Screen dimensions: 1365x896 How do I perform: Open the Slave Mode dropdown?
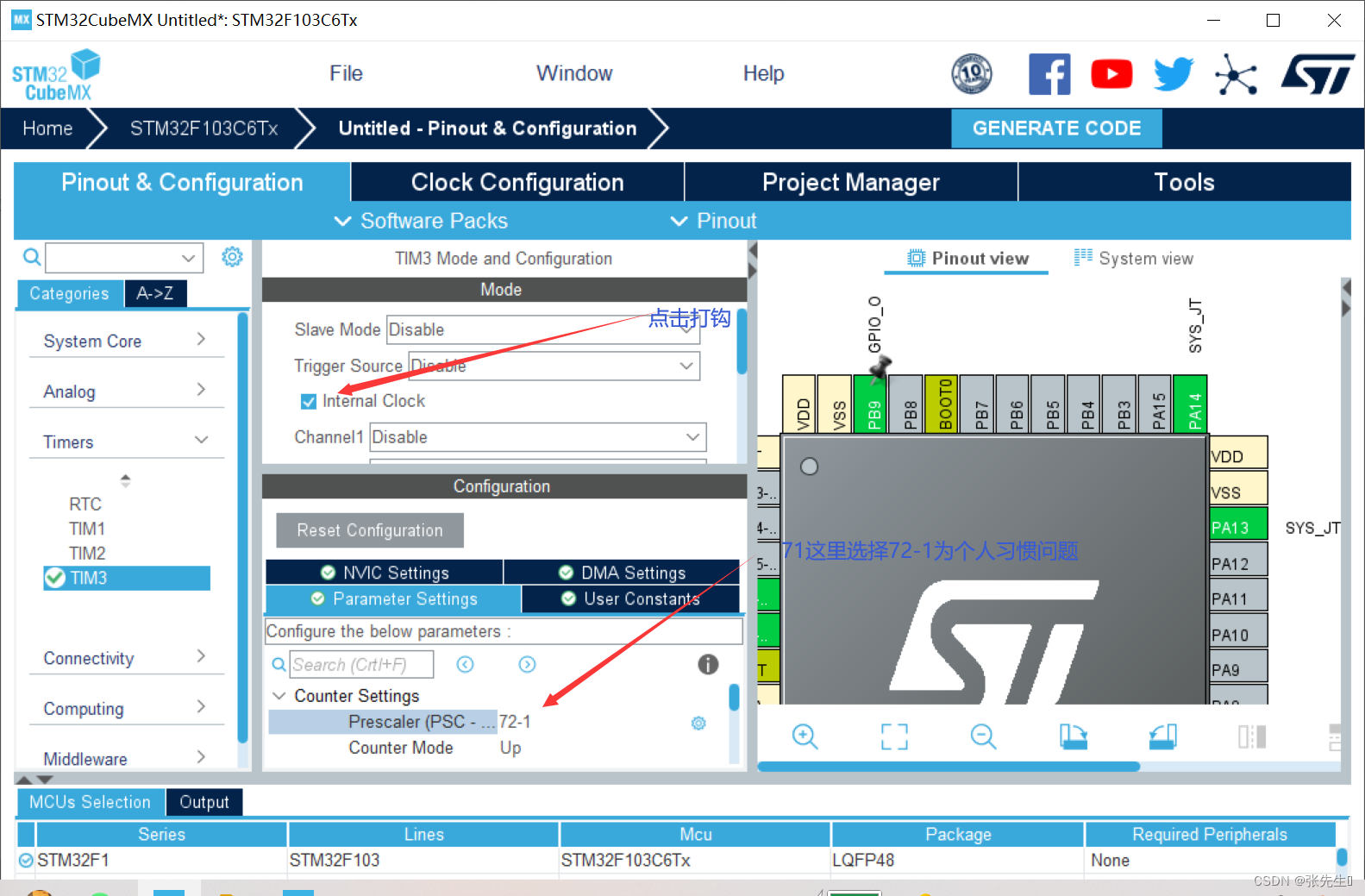pos(543,329)
